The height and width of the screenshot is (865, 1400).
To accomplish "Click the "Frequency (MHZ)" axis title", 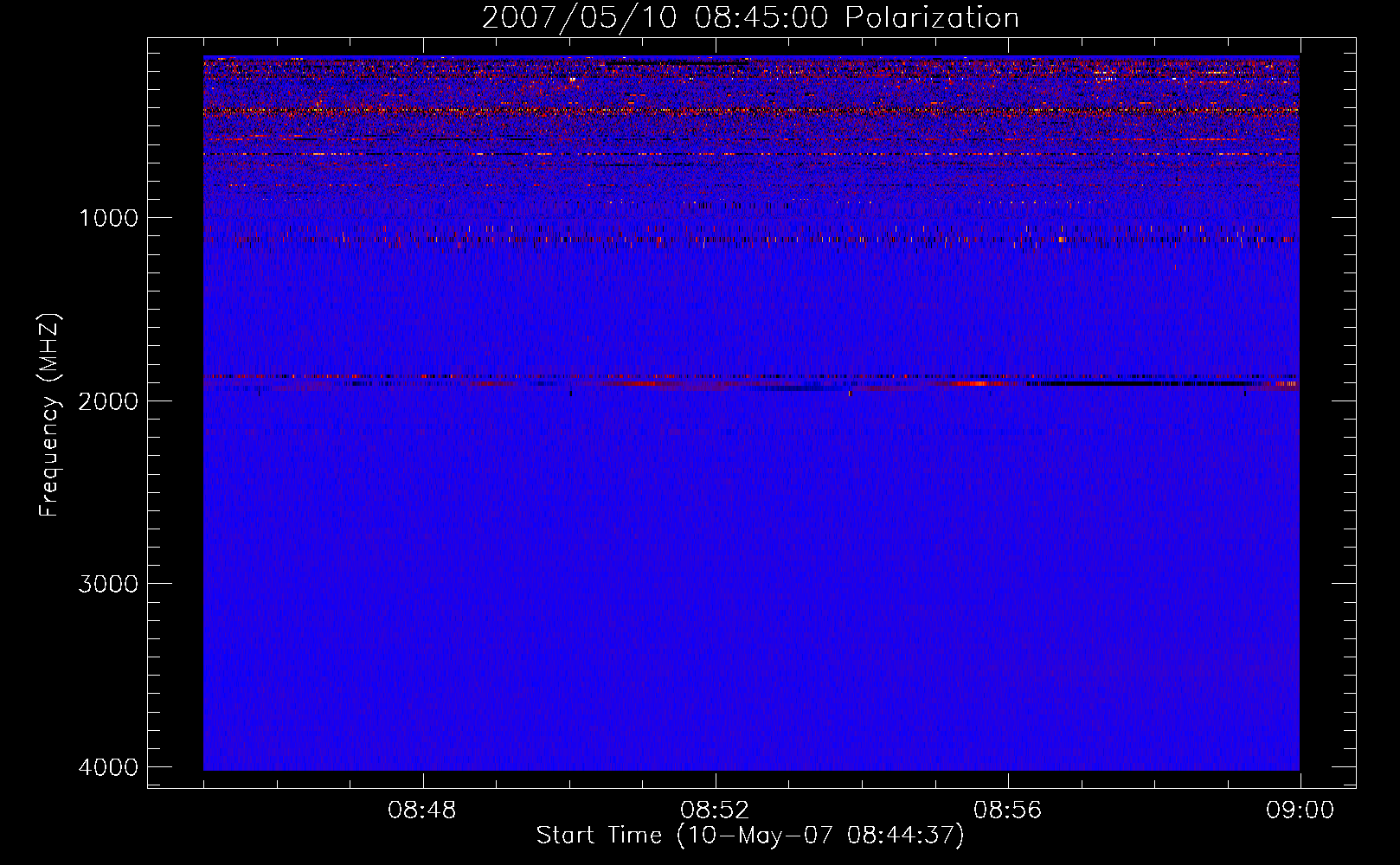I will click(50, 415).
